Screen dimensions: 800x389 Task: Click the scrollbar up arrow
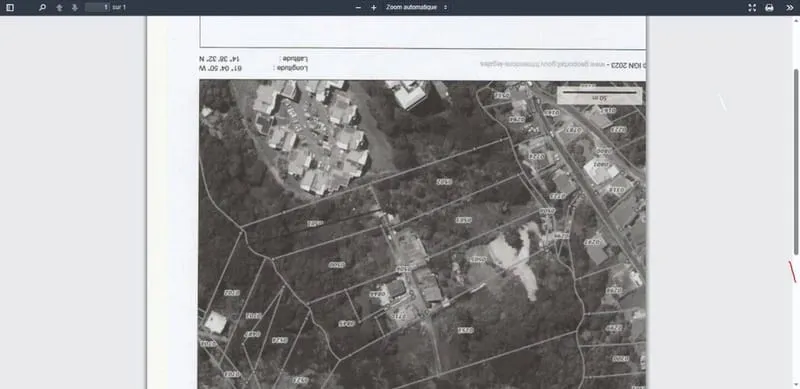click(796, 20)
